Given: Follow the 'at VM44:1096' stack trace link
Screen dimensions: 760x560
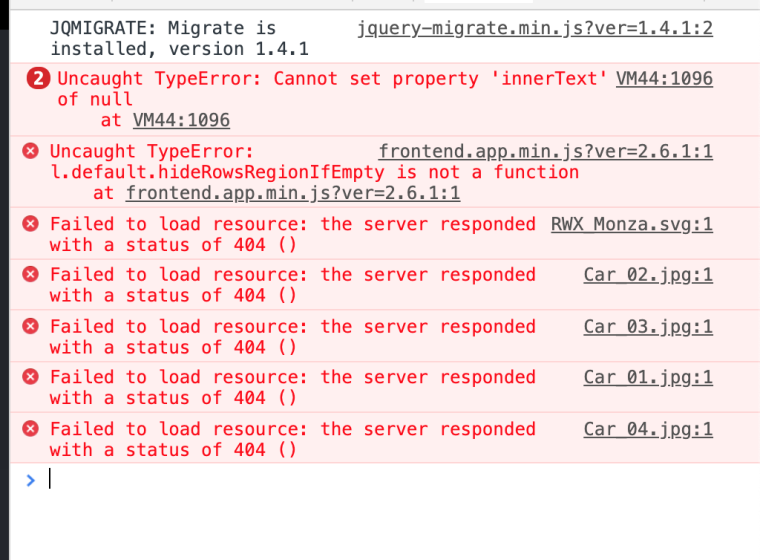Looking at the screenshot, I should (181, 120).
